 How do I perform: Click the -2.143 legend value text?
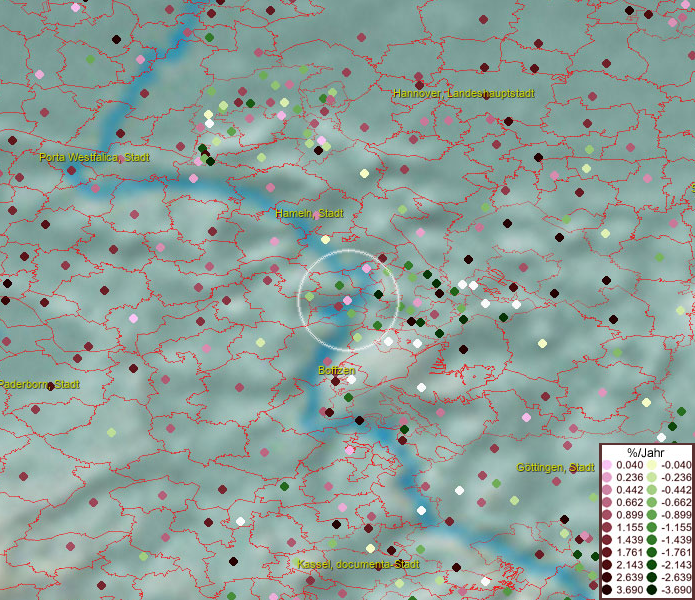[676, 565]
